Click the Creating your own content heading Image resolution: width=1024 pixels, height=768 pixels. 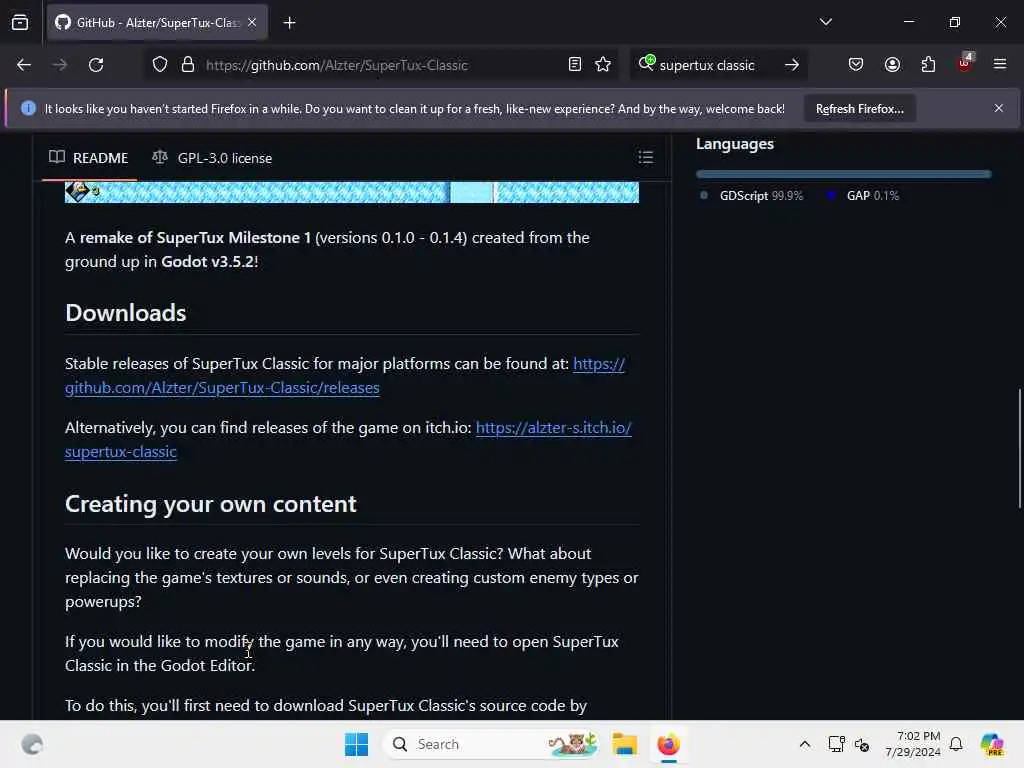click(x=211, y=504)
